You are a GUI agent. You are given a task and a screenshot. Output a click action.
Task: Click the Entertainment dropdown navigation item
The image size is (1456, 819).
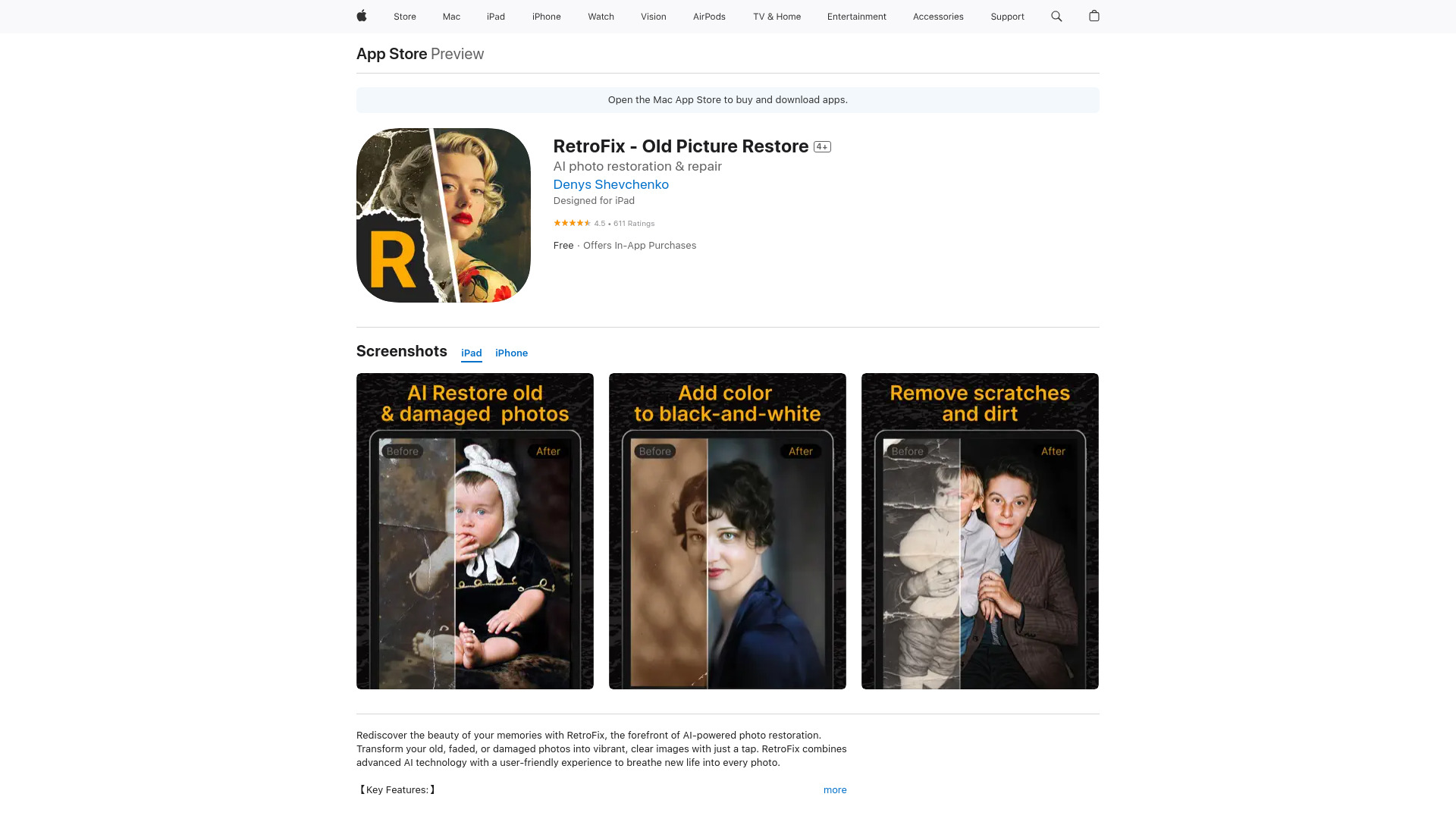tap(857, 16)
